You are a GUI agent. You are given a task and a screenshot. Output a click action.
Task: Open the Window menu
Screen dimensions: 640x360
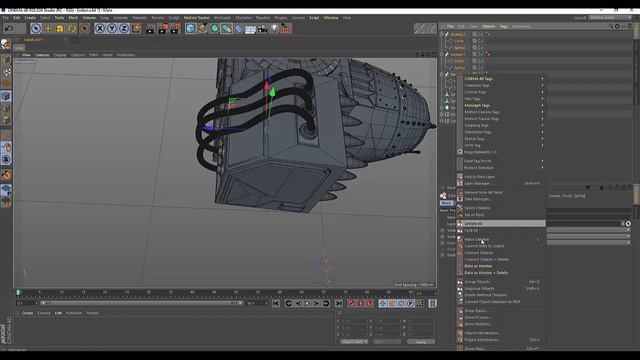pyautogui.click(x=331, y=18)
